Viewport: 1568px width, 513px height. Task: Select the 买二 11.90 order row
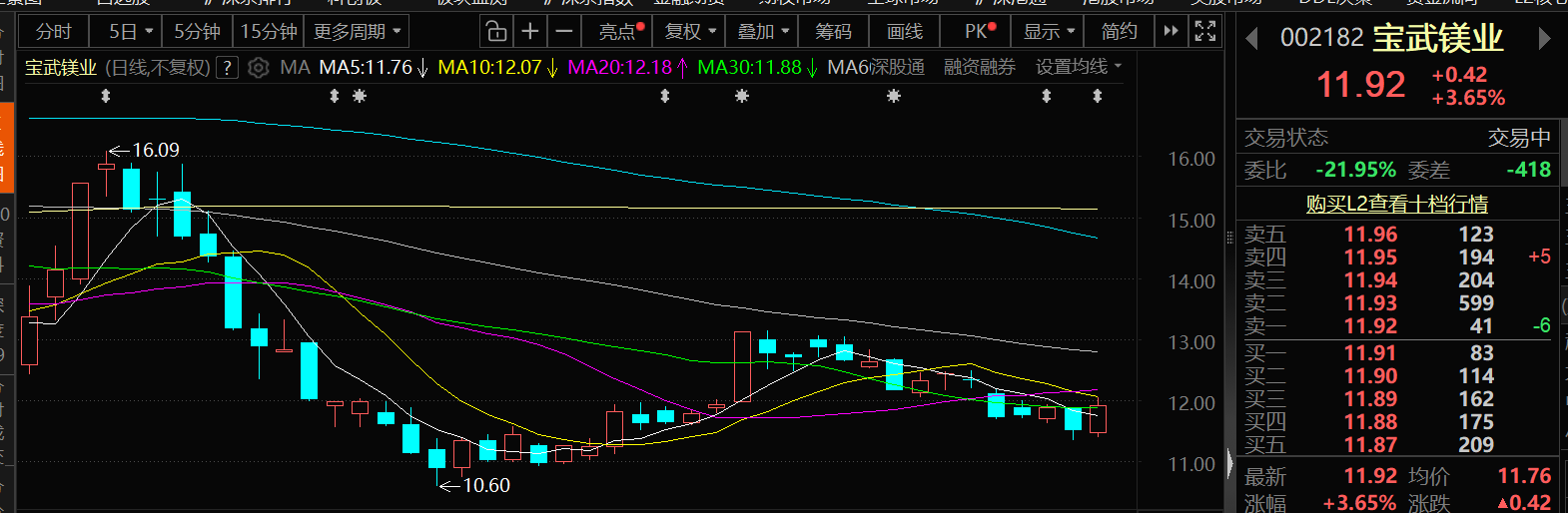coord(1397,376)
